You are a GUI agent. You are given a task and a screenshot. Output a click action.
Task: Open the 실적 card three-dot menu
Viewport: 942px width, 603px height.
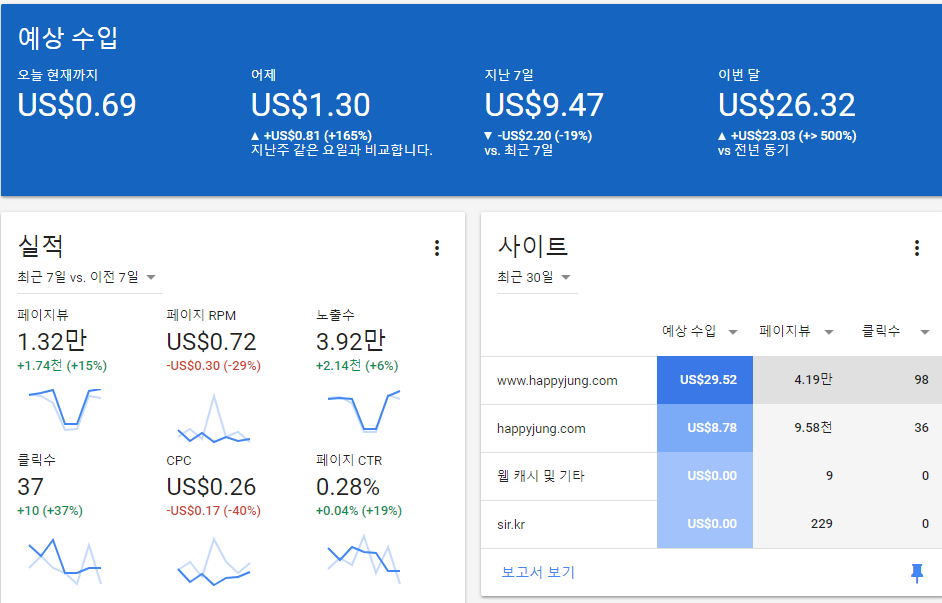437,248
